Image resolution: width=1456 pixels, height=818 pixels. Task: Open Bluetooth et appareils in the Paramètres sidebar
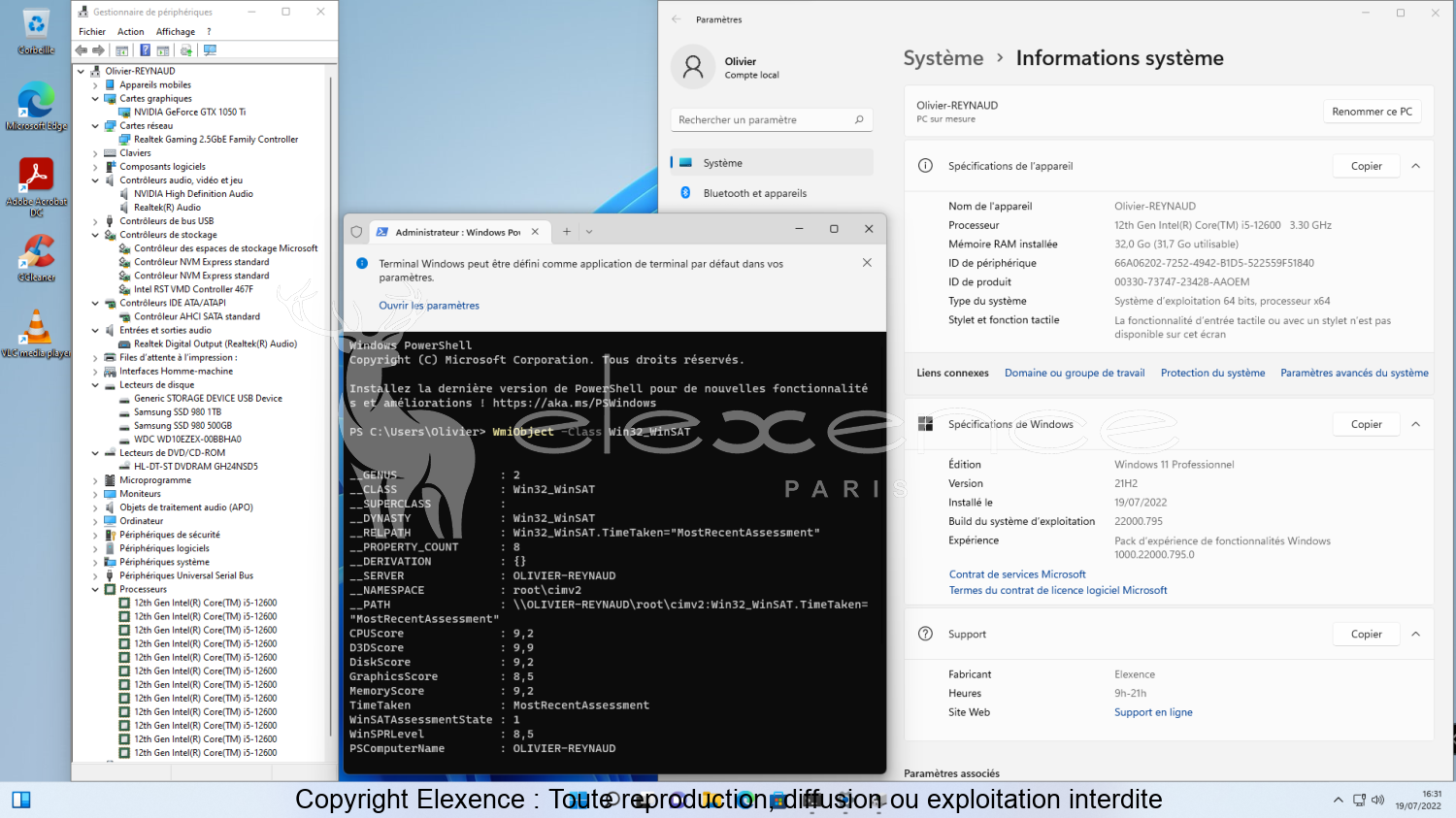tap(772, 193)
